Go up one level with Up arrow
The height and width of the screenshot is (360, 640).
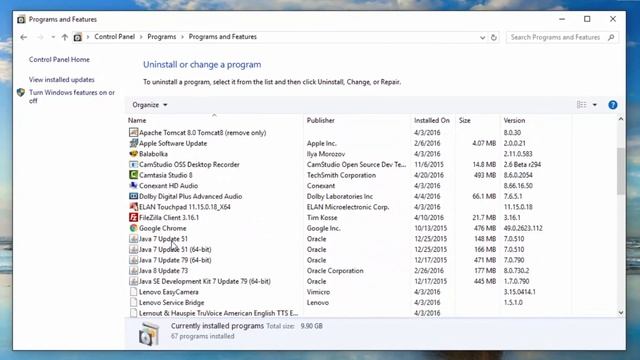tap(64, 37)
